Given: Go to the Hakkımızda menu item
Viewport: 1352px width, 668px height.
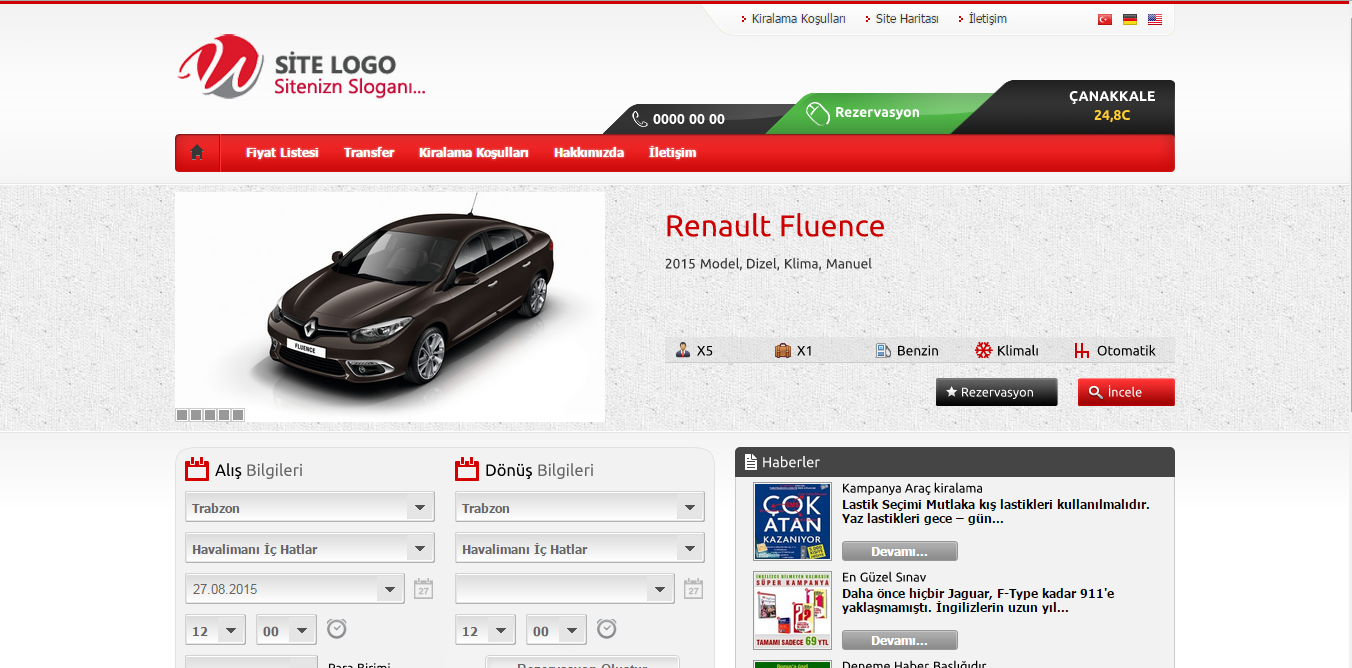Looking at the screenshot, I should tap(589, 153).
